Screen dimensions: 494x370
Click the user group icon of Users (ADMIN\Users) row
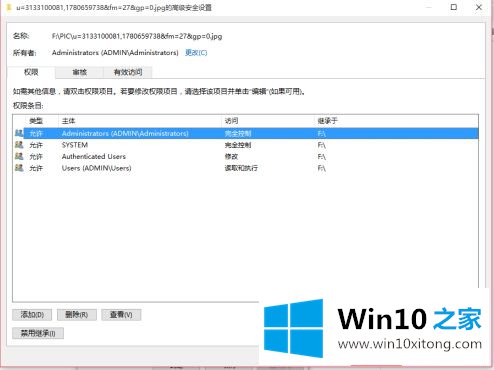coord(19,168)
